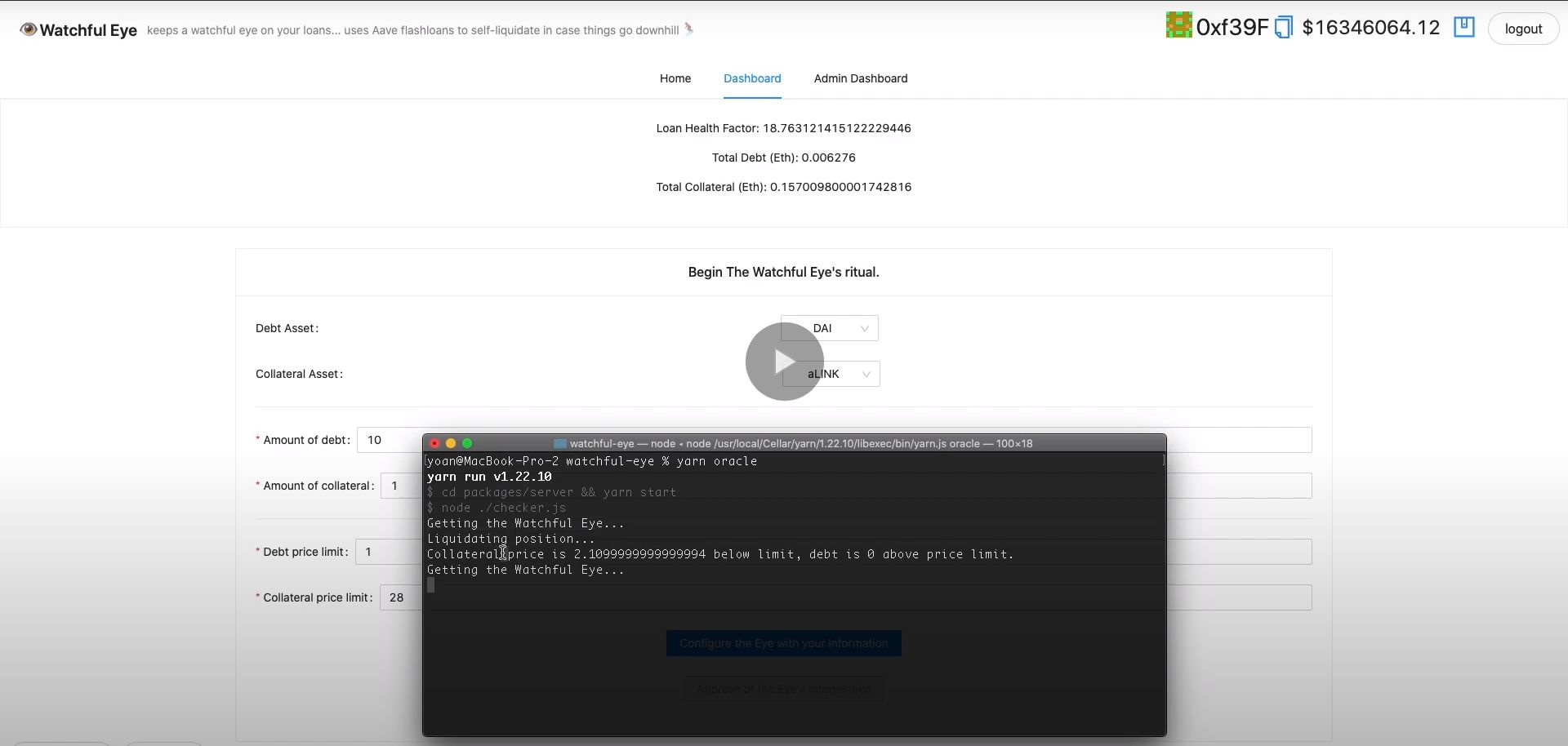This screenshot has width=1568, height=746.
Task: Click the Watchful Eye logo icon
Action: (29, 29)
